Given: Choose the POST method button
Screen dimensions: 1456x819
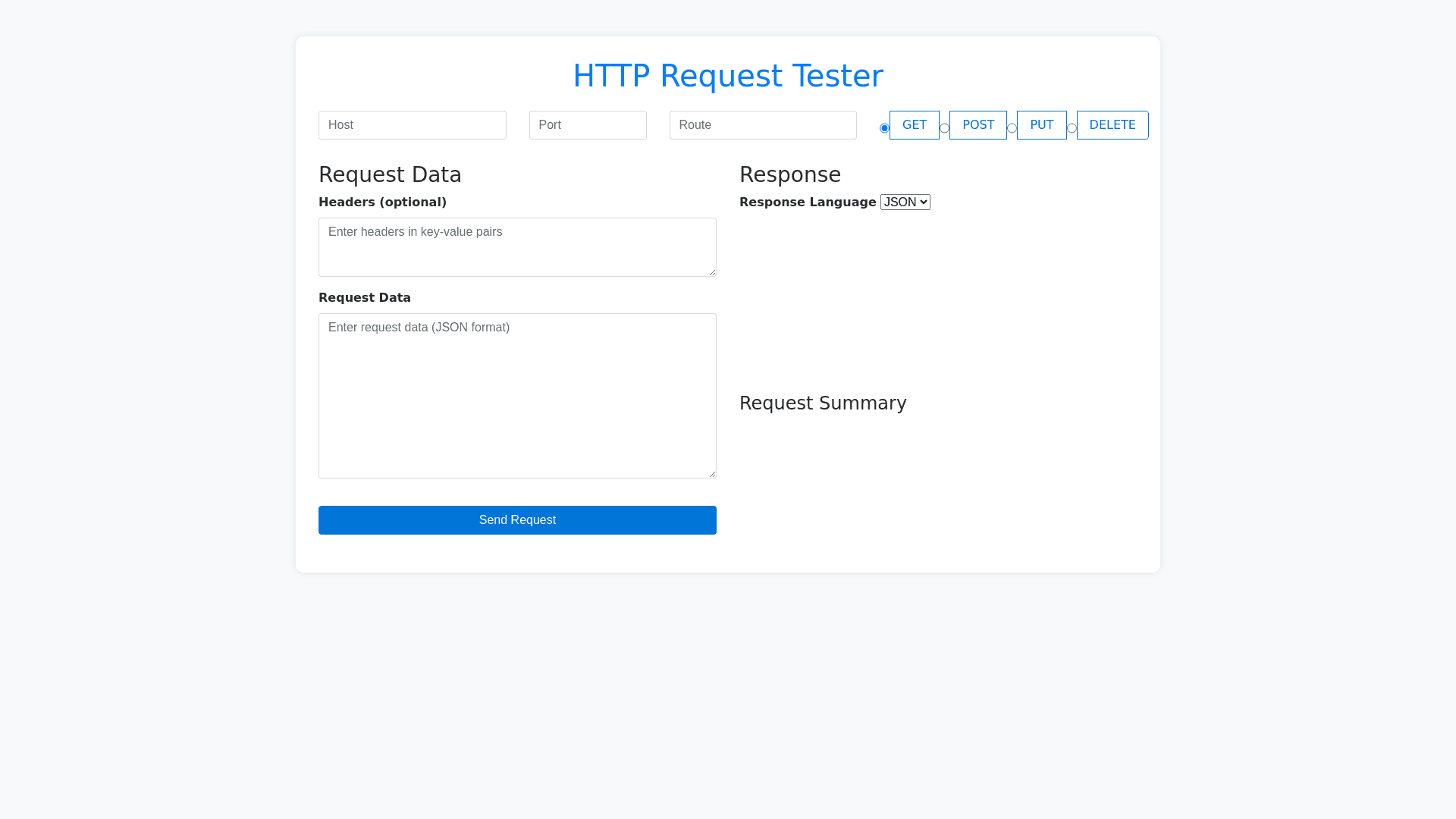Looking at the screenshot, I should coord(977,125).
